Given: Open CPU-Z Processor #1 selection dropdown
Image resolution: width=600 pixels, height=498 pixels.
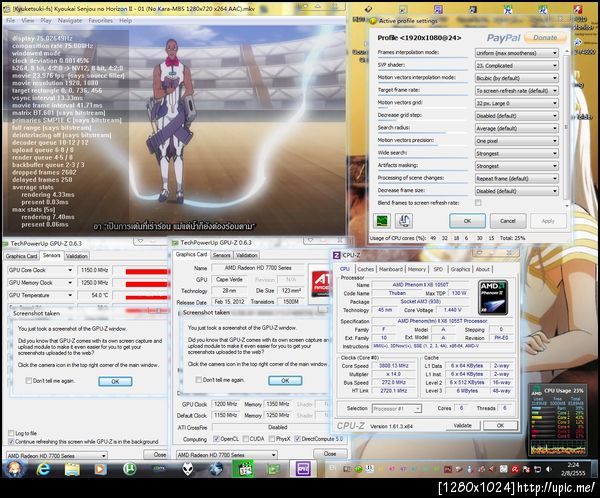Looking at the screenshot, I should click(x=396, y=408).
